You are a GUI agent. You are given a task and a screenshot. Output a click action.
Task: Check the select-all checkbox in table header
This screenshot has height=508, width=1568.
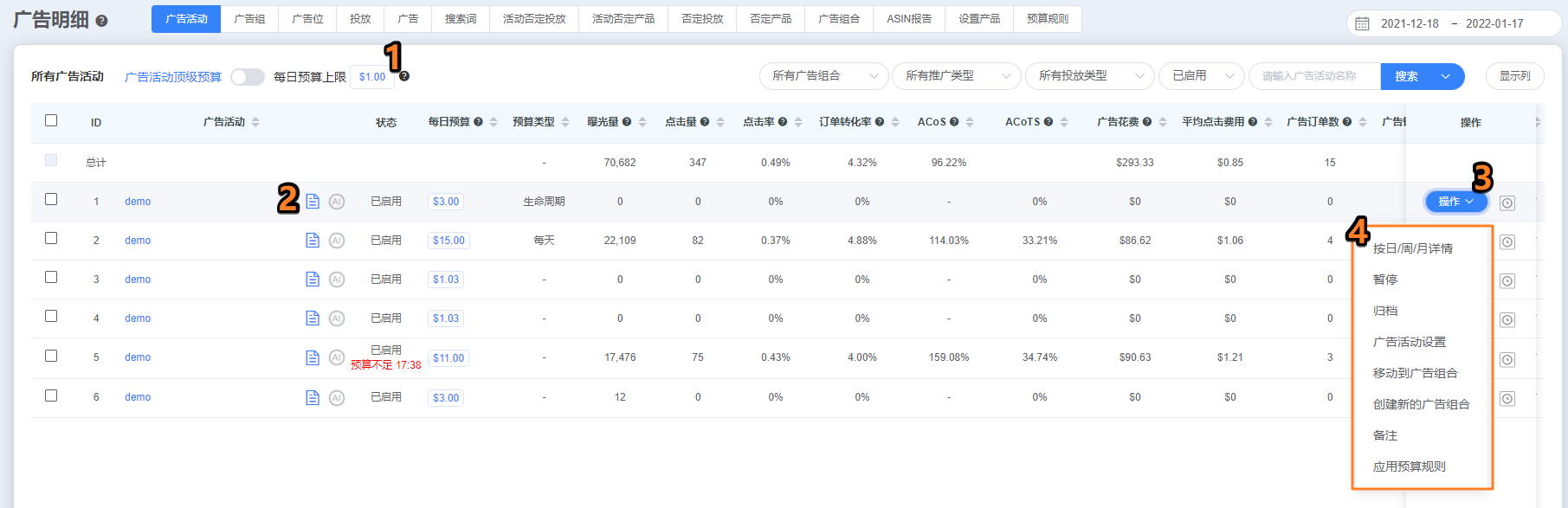51,120
